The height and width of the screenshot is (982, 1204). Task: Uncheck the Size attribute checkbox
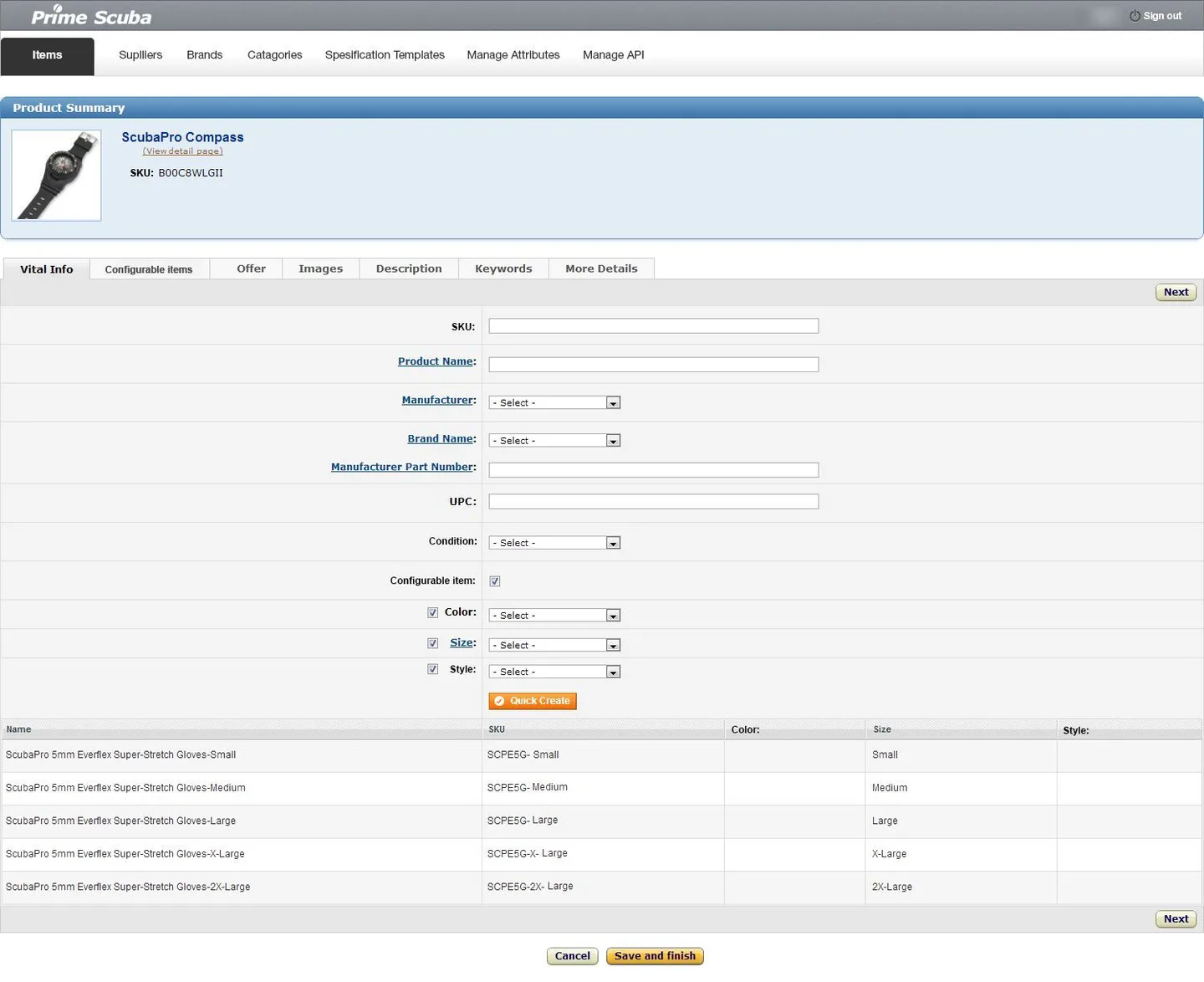click(x=432, y=643)
